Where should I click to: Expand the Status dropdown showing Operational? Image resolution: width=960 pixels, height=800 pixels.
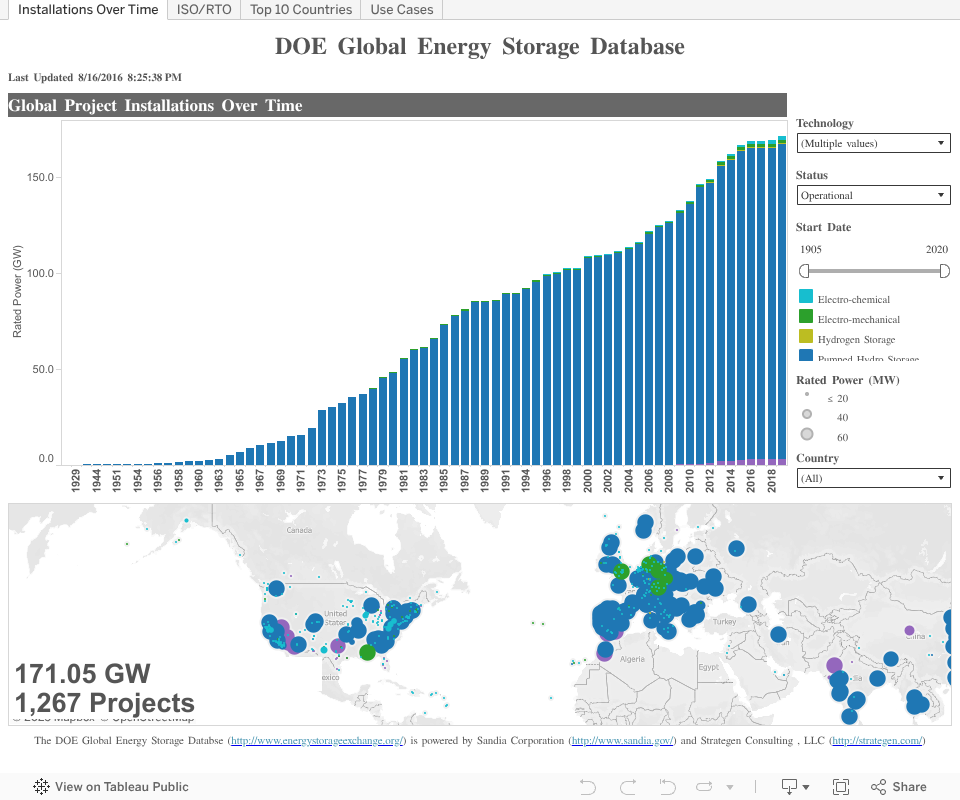coord(873,196)
